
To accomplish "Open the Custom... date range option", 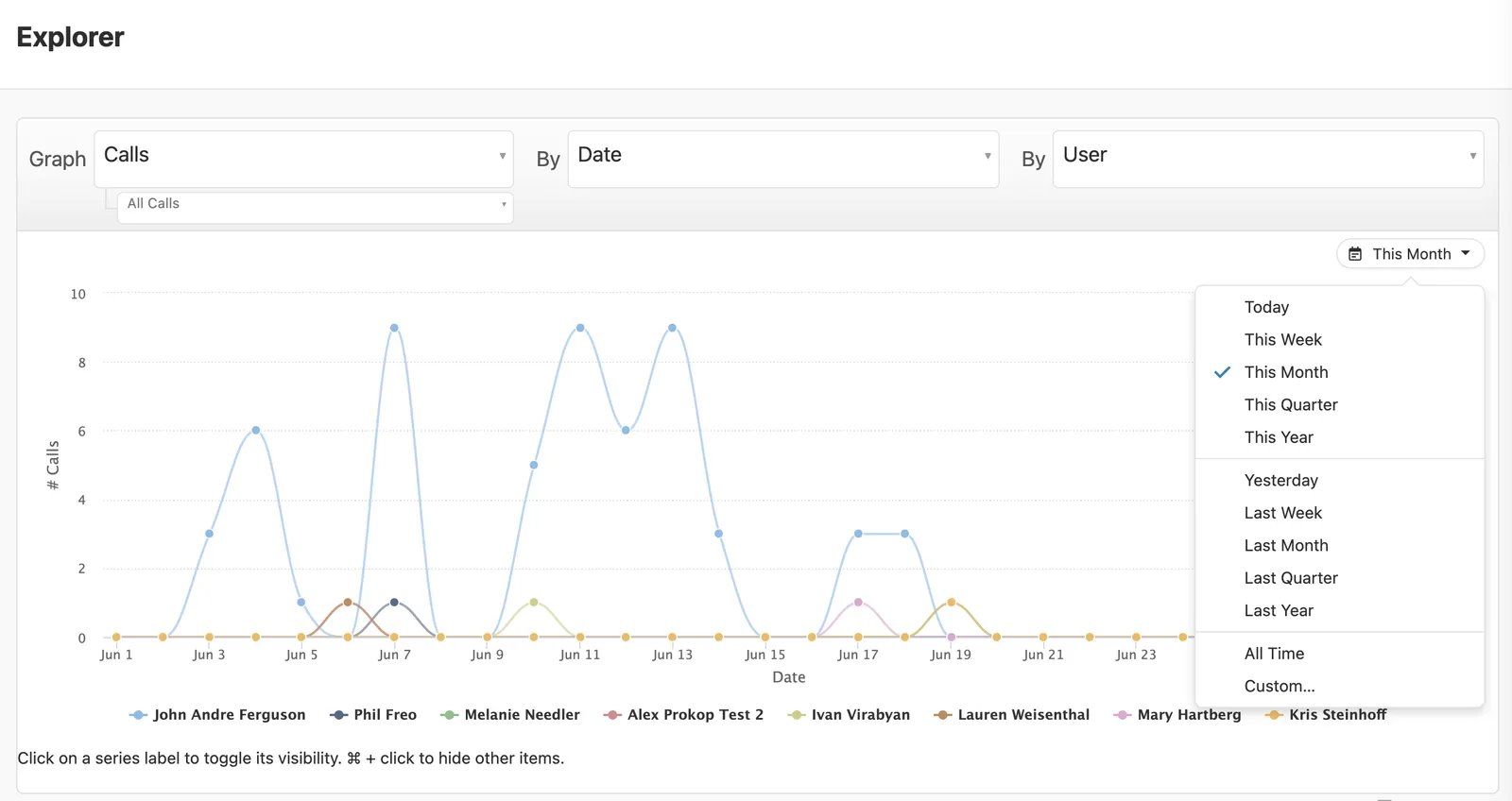I will pos(1340,686).
